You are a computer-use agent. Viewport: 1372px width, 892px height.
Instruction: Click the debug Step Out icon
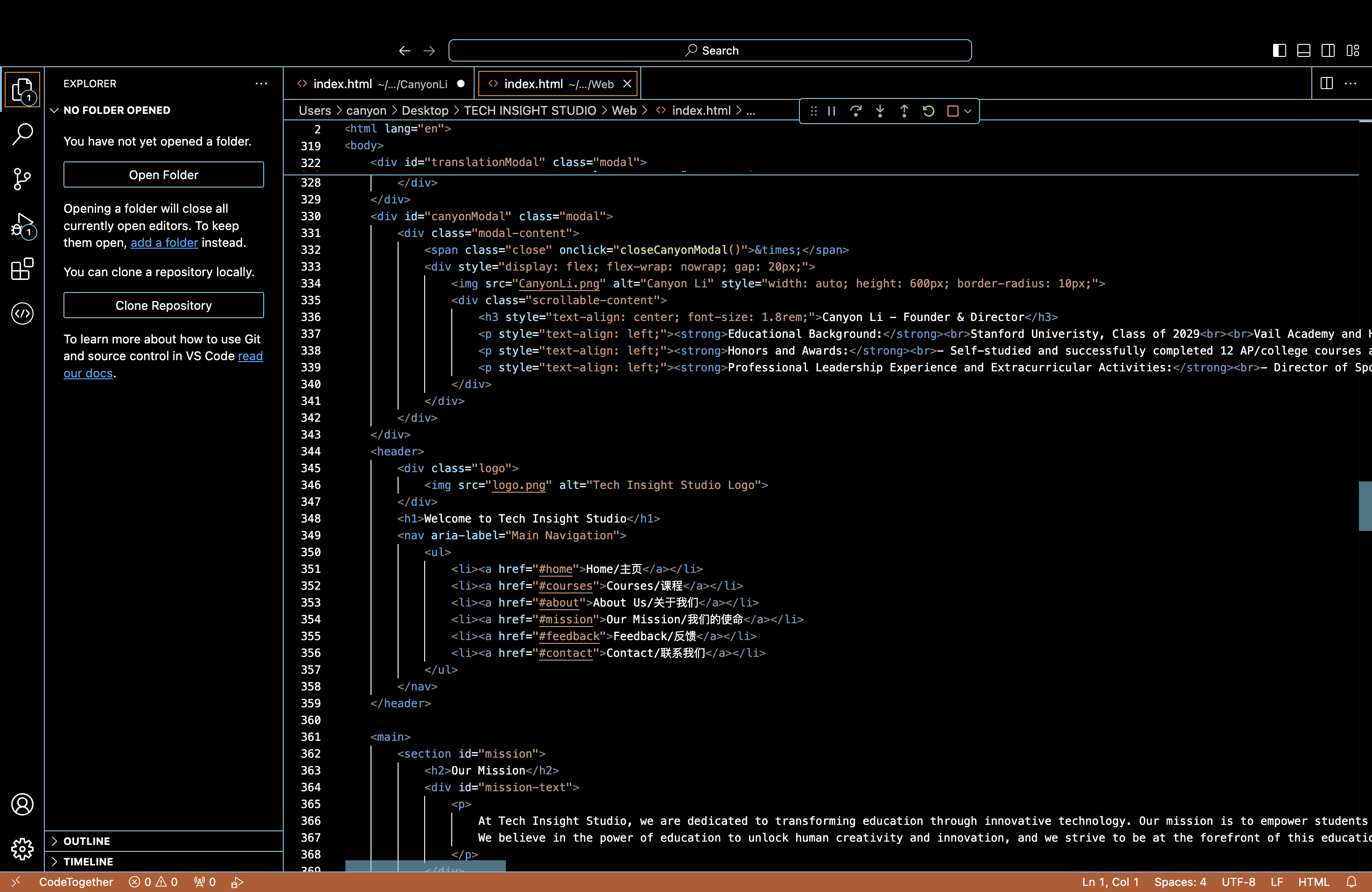pyautogui.click(x=904, y=111)
